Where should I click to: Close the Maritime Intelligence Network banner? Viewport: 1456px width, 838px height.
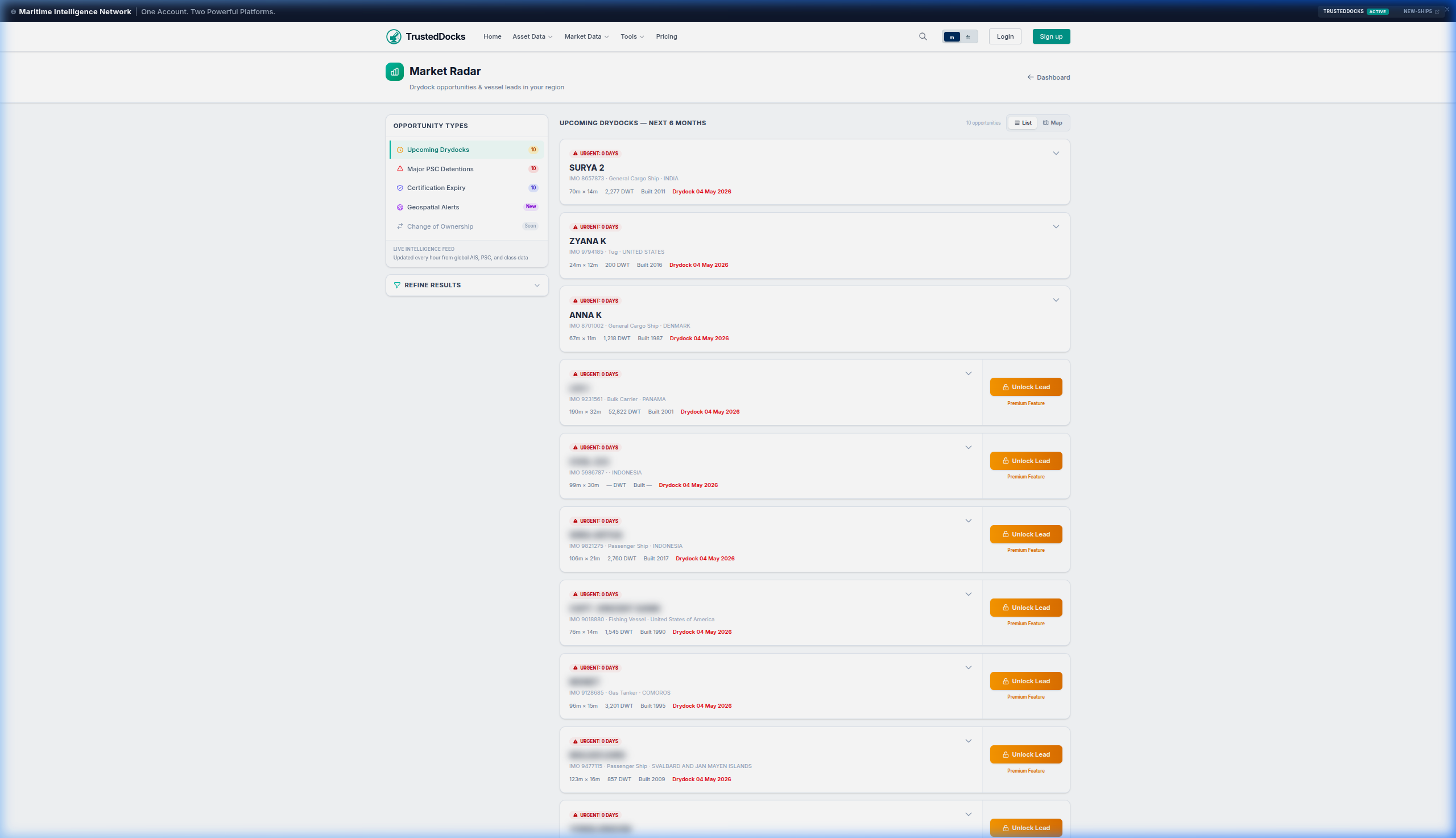click(1447, 10)
